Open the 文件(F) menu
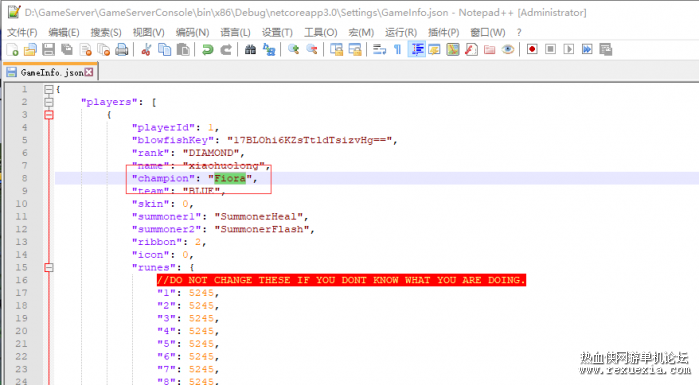Viewport: 699px width, 385px height. (x=22, y=33)
